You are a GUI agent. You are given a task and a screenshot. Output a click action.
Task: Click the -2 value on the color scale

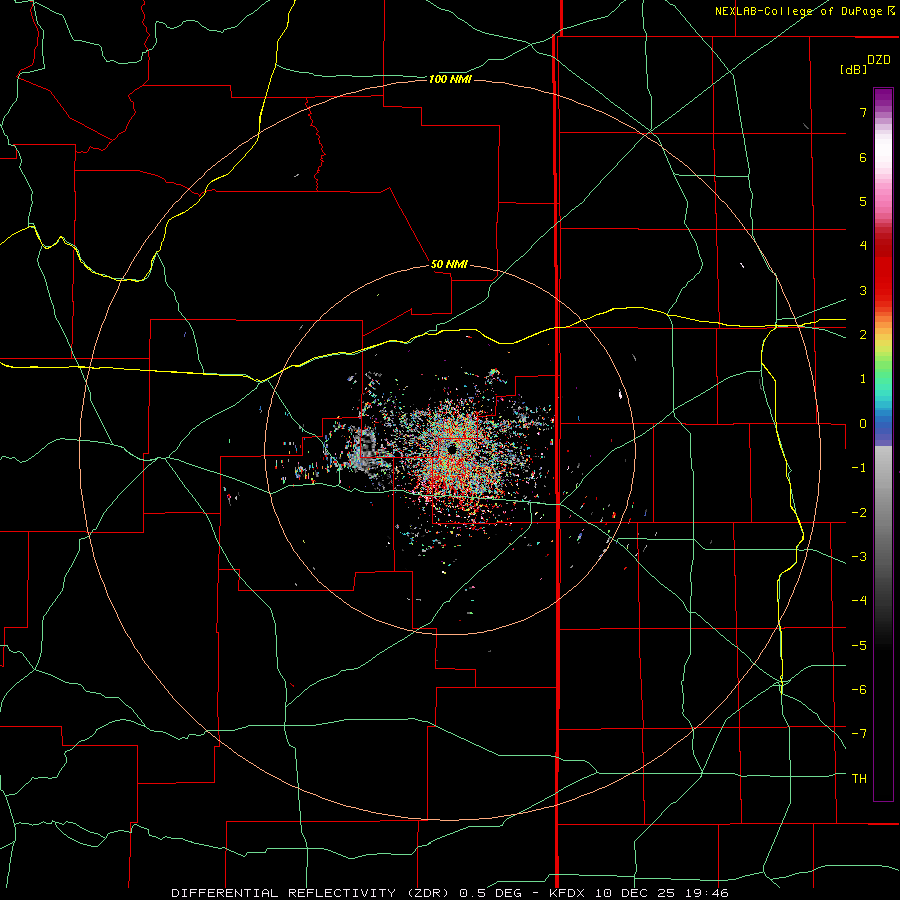[x=859, y=513]
